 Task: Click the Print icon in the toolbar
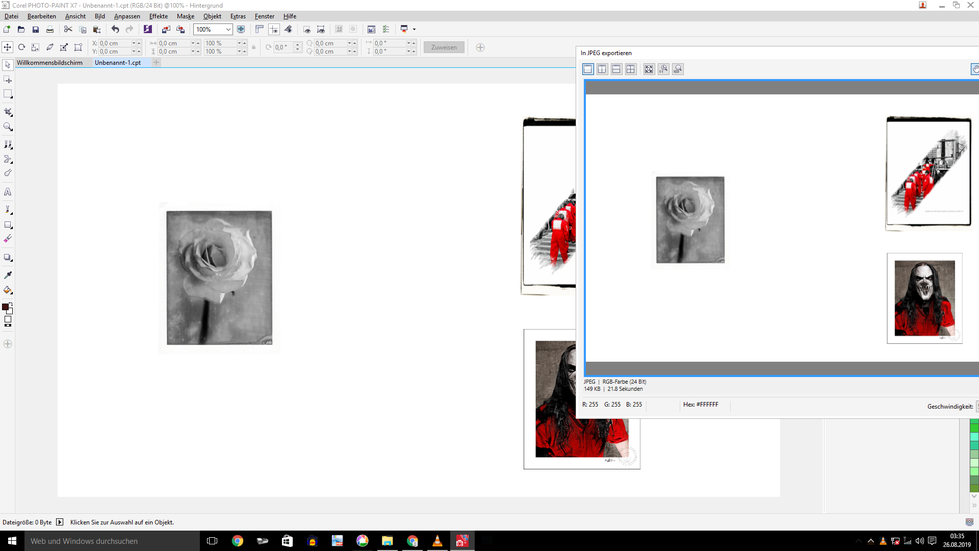50,29
